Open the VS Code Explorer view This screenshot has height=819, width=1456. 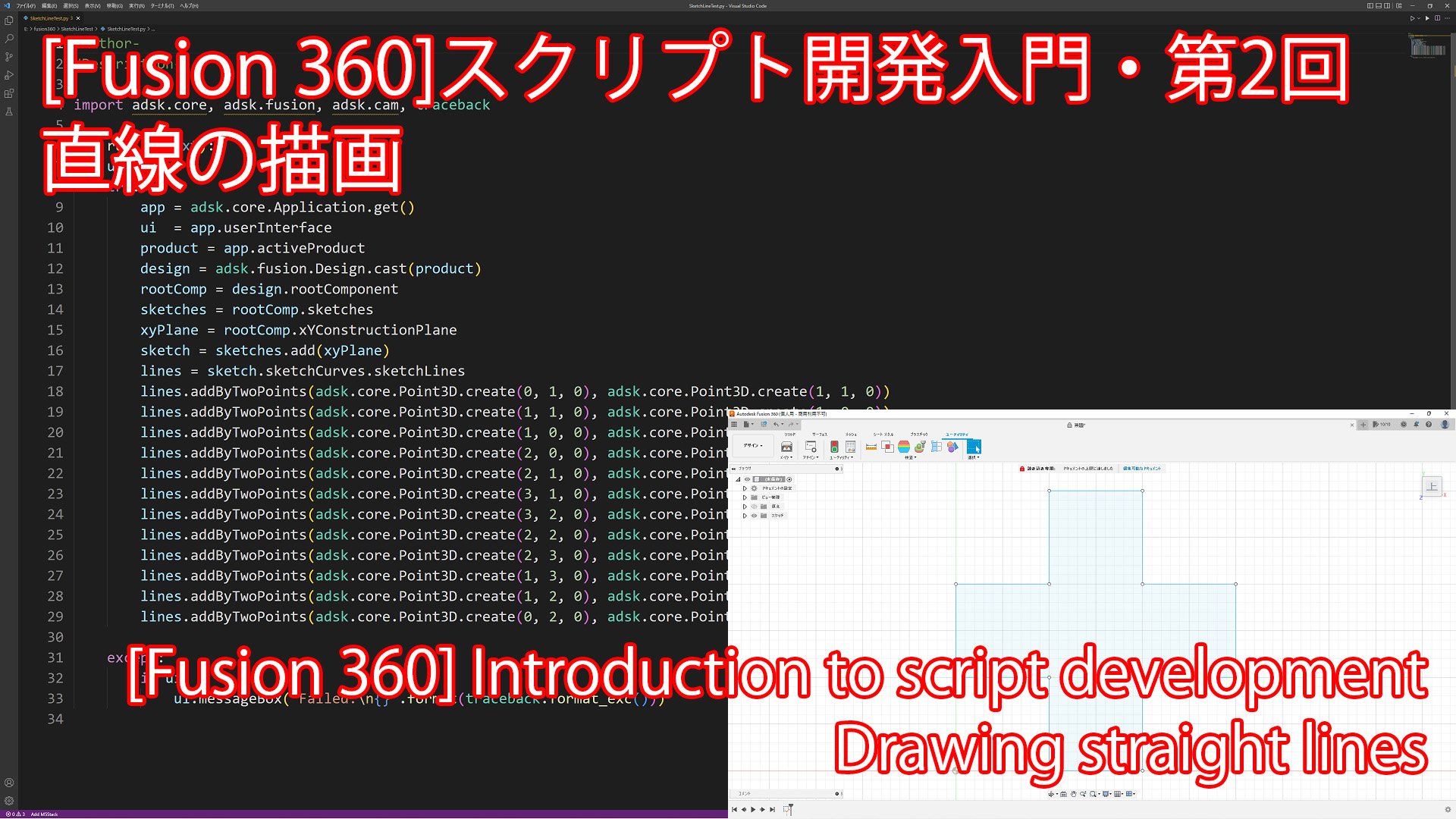[x=9, y=20]
